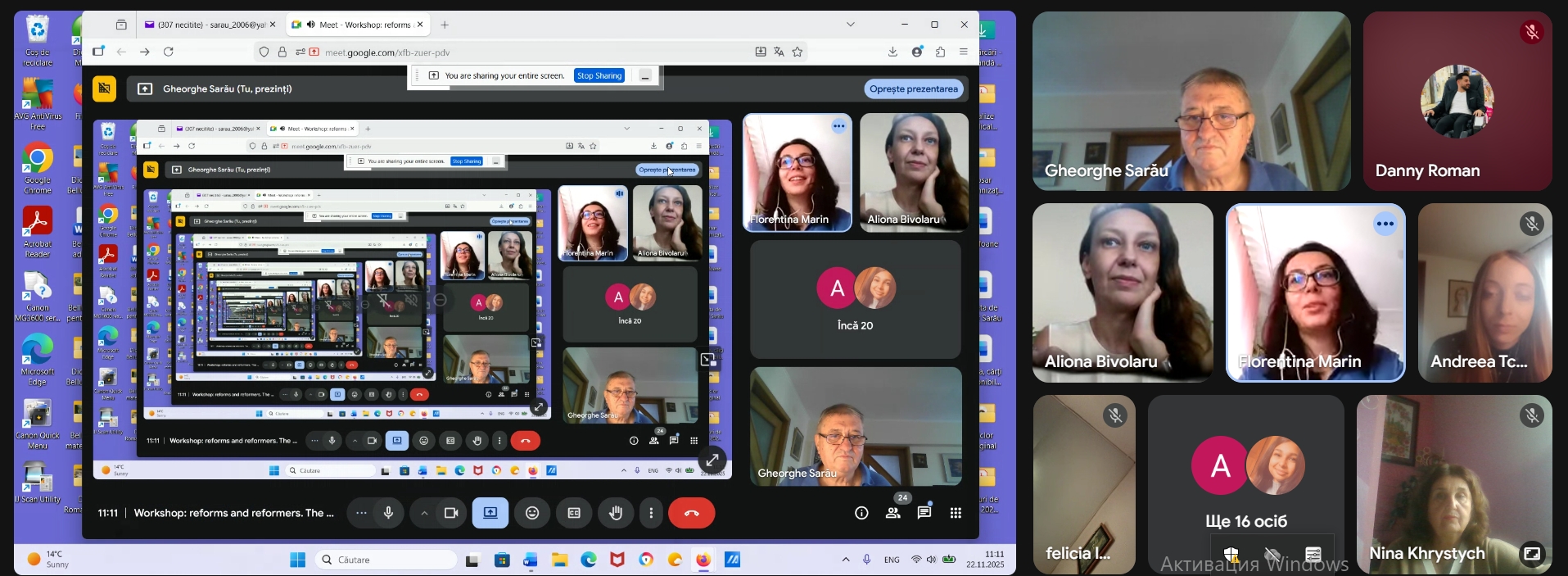Expand Firefox list all tabs chevron
The height and width of the screenshot is (576, 1568).
851,25
